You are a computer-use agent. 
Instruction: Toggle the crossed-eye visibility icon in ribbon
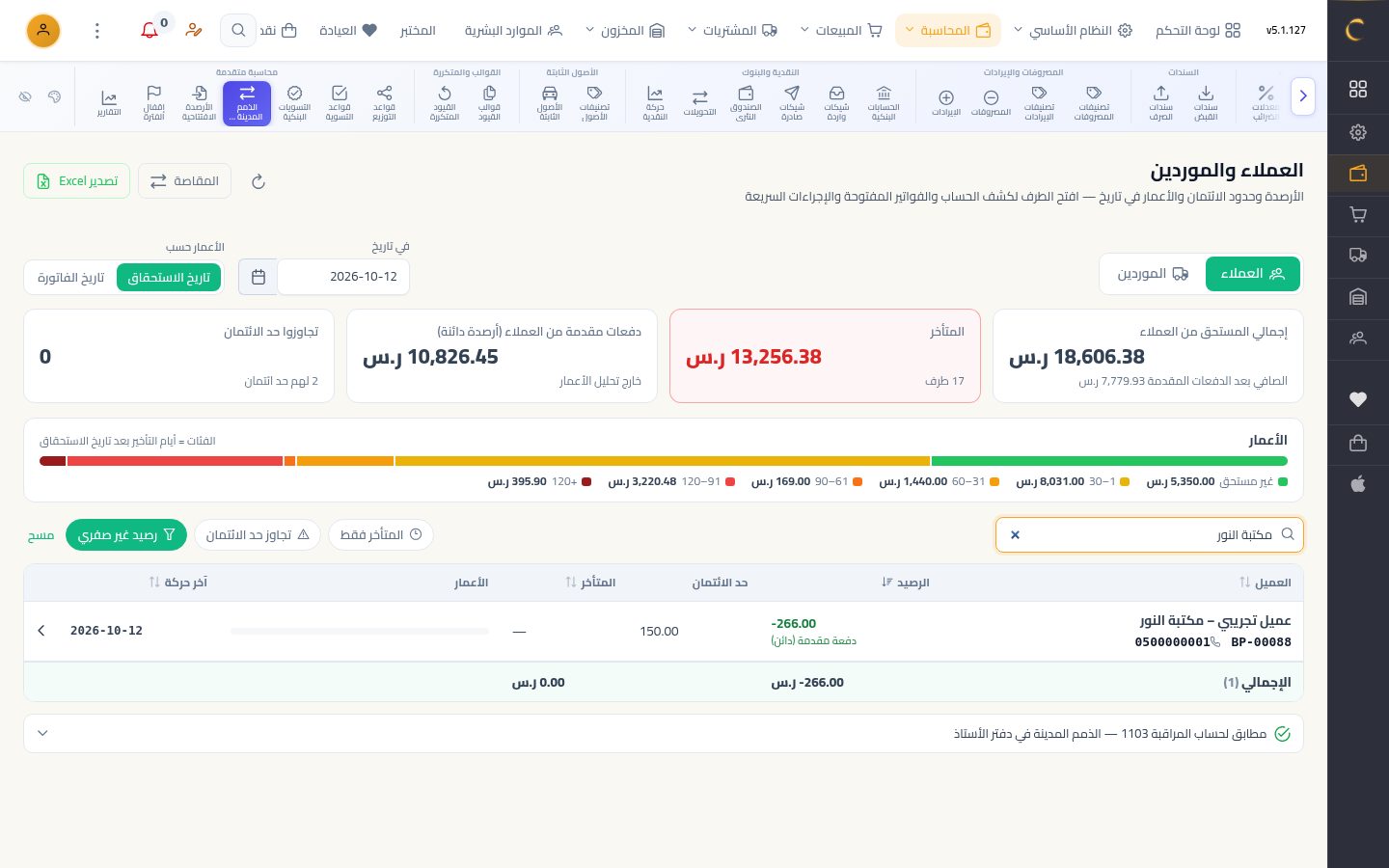(x=25, y=96)
